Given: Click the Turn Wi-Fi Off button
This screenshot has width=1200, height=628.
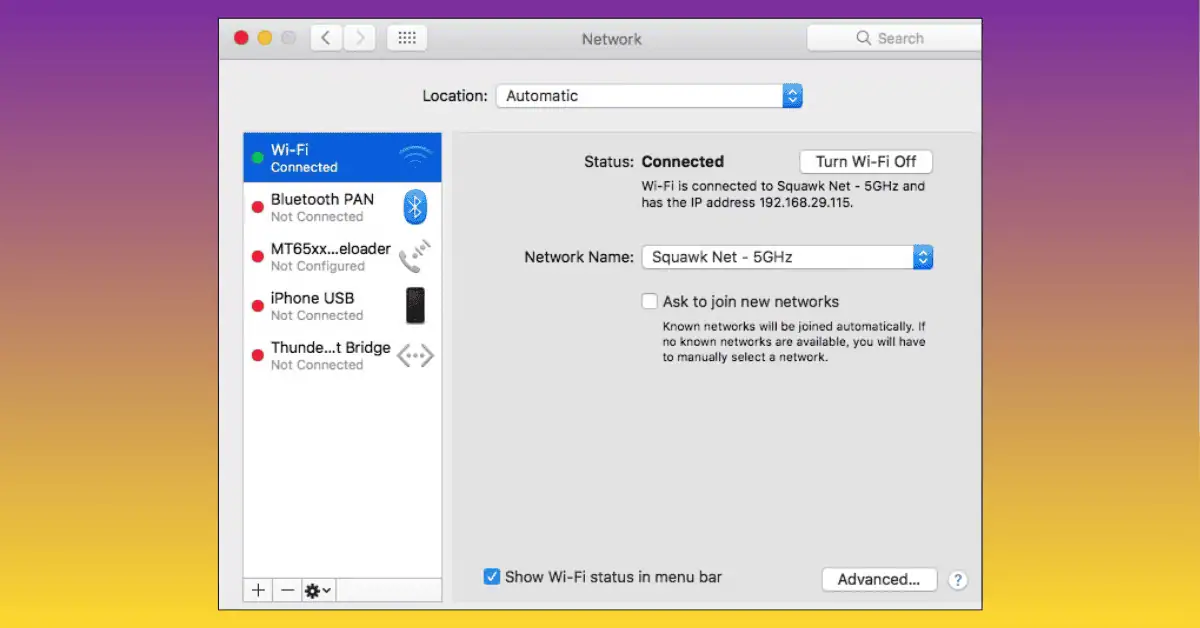Looking at the screenshot, I should pos(865,161).
